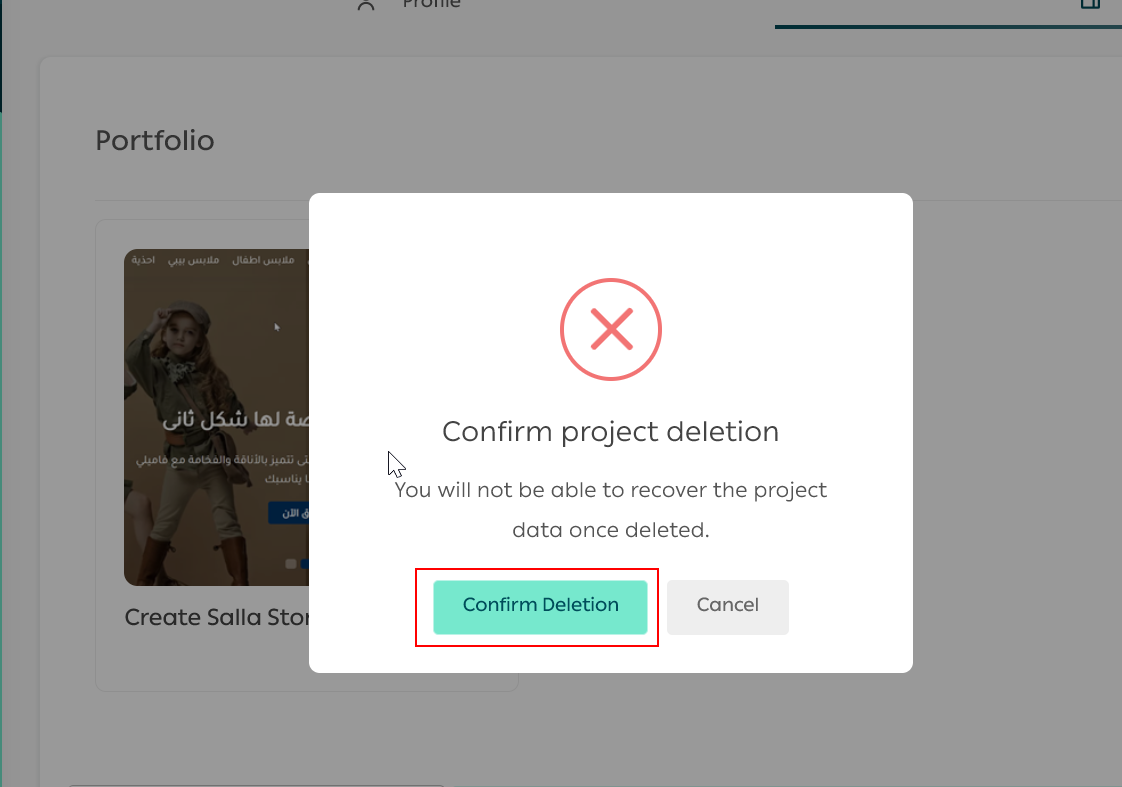Click the person icon beside Profile

[366, 5]
